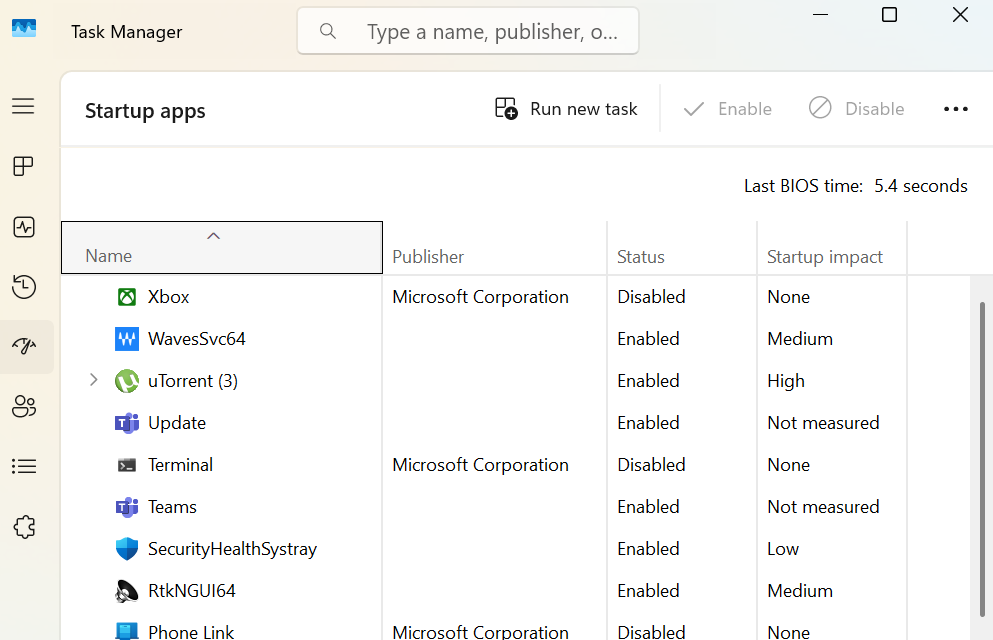The image size is (993, 640).
Task: Select the Phone Link row name
Action: [x=191, y=631]
